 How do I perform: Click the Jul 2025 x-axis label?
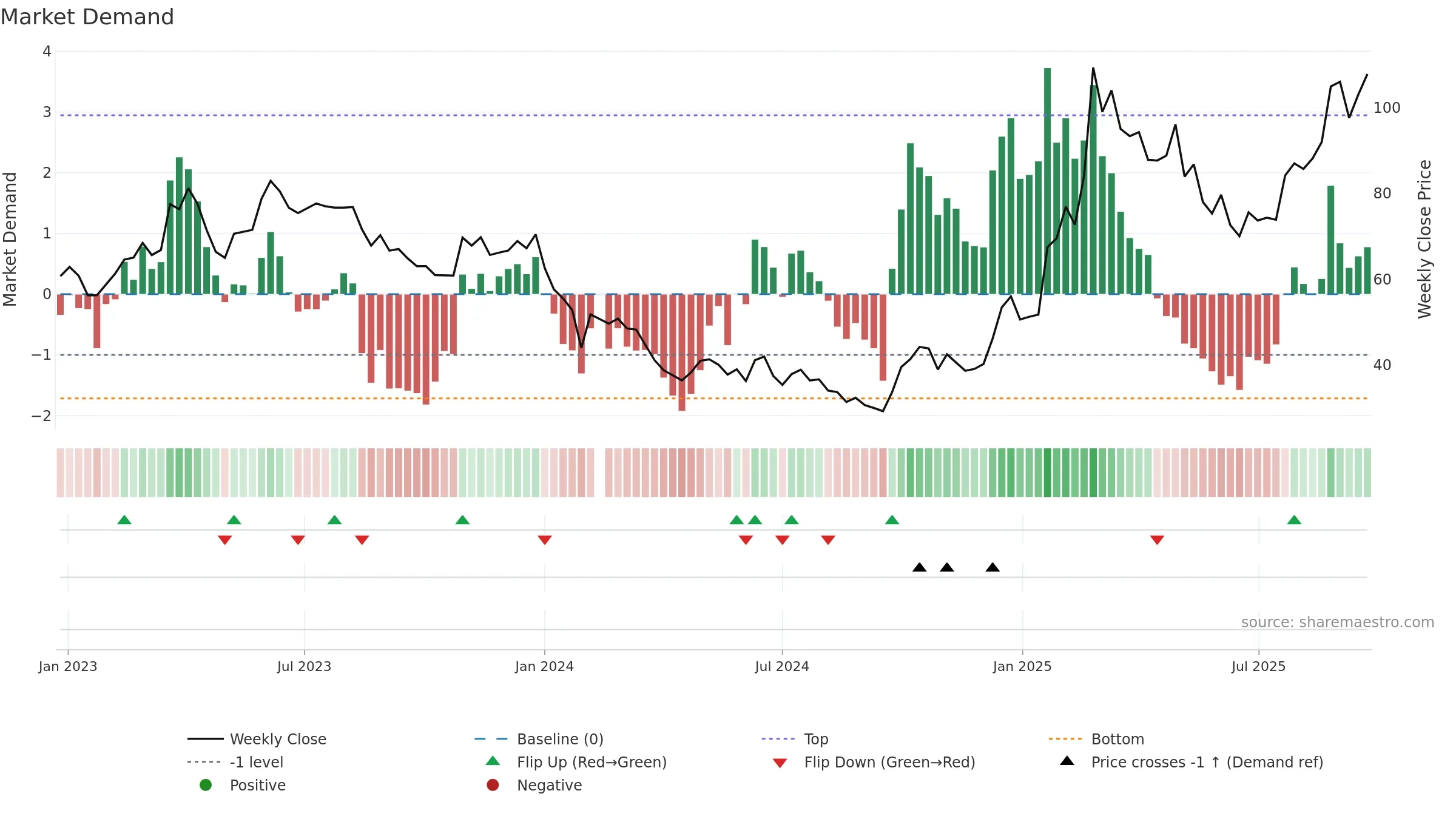tap(1258, 666)
